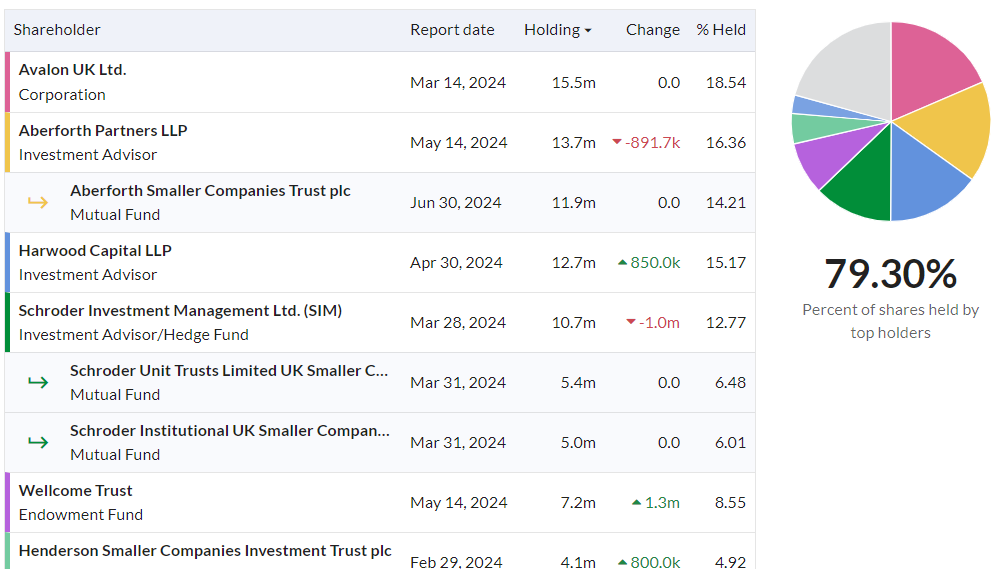Click Mar 14, 2024 report date

click(458, 83)
